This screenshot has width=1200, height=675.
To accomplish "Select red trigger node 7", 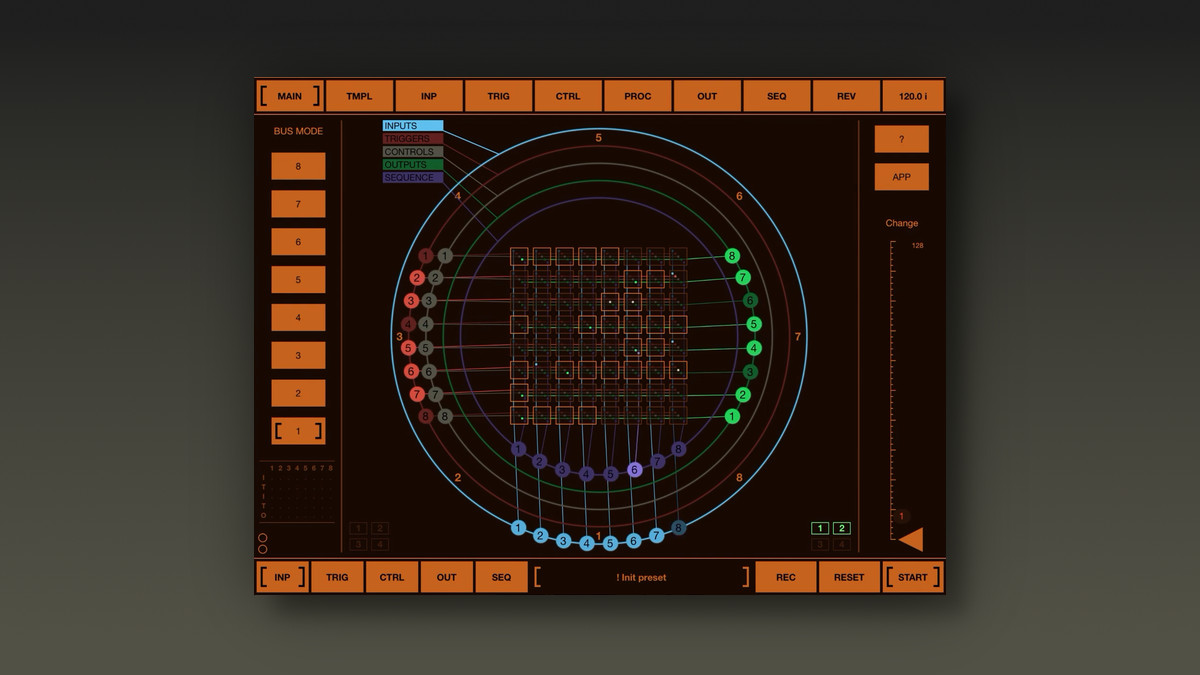I will click(x=417, y=395).
